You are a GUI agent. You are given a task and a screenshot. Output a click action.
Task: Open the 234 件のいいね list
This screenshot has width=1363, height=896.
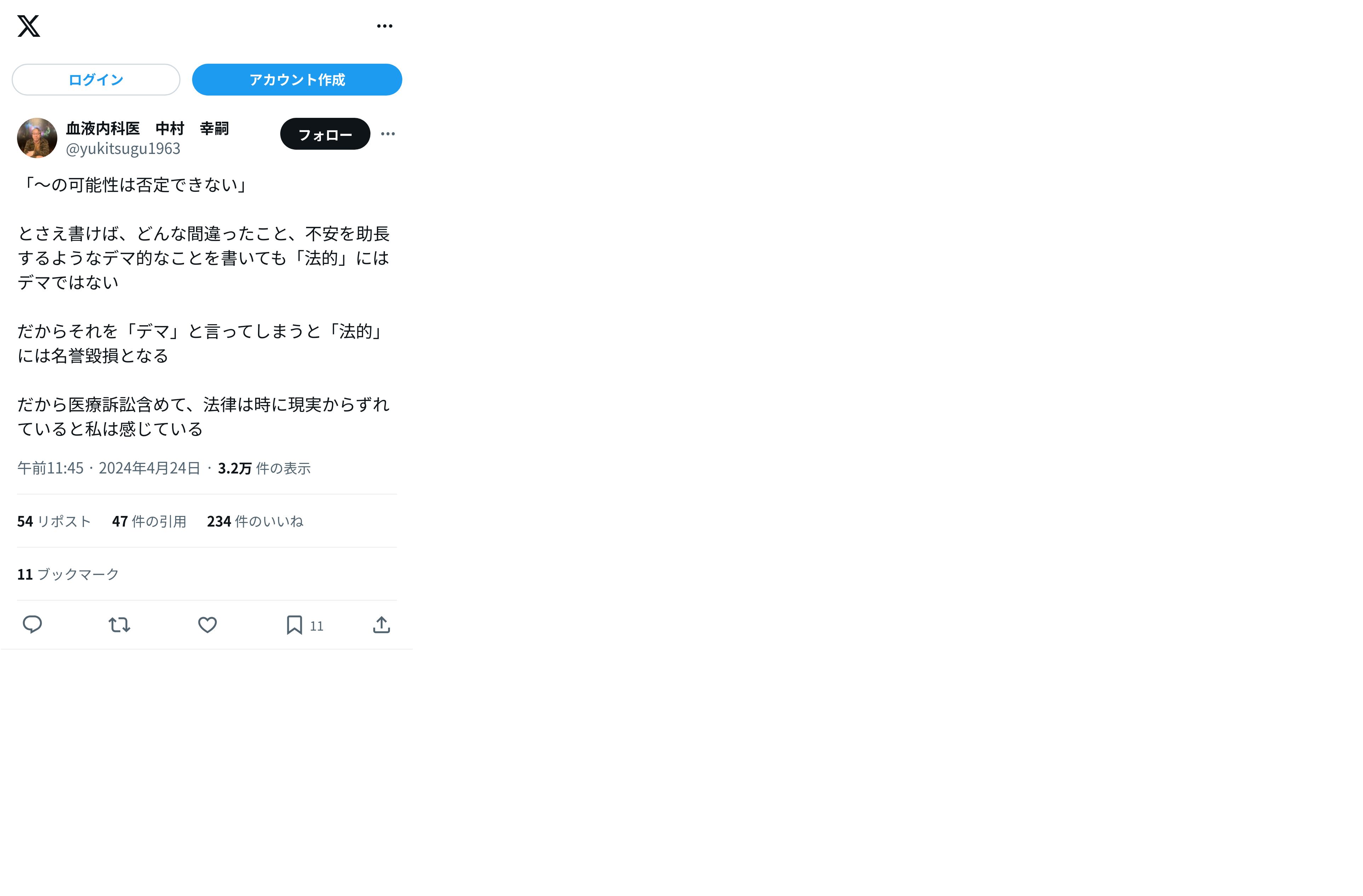tap(255, 521)
